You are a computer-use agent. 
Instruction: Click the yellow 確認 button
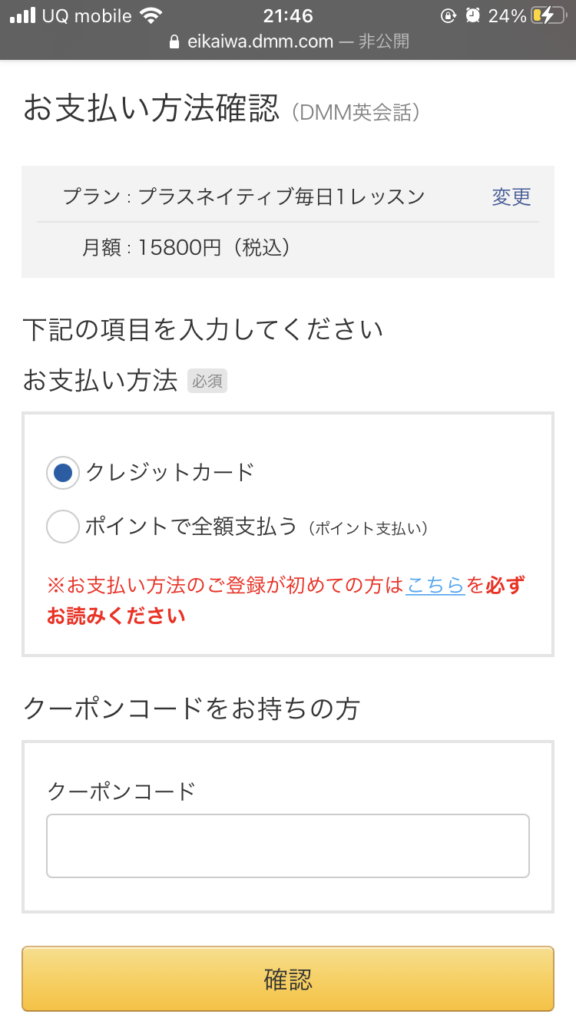click(288, 979)
